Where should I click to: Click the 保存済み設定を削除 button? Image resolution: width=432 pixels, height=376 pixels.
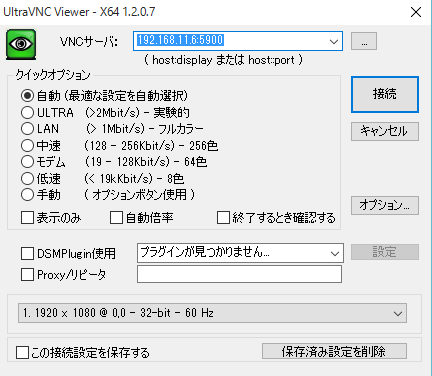point(334,351)
